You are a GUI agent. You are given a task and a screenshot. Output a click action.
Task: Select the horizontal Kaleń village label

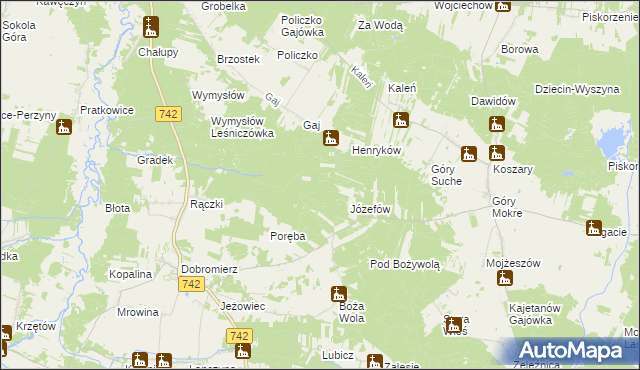tap(402, 88)
